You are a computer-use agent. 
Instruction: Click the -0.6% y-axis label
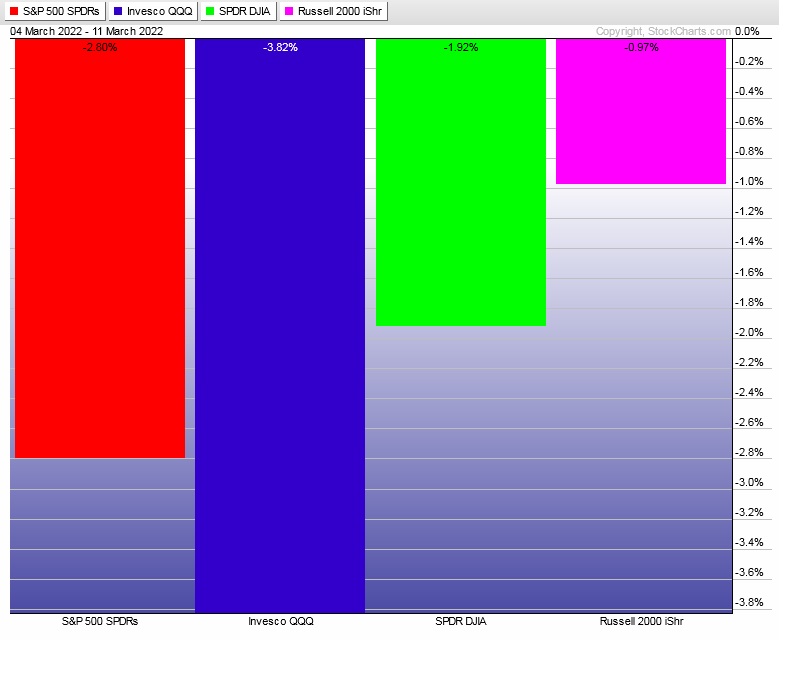coord(749,122)
